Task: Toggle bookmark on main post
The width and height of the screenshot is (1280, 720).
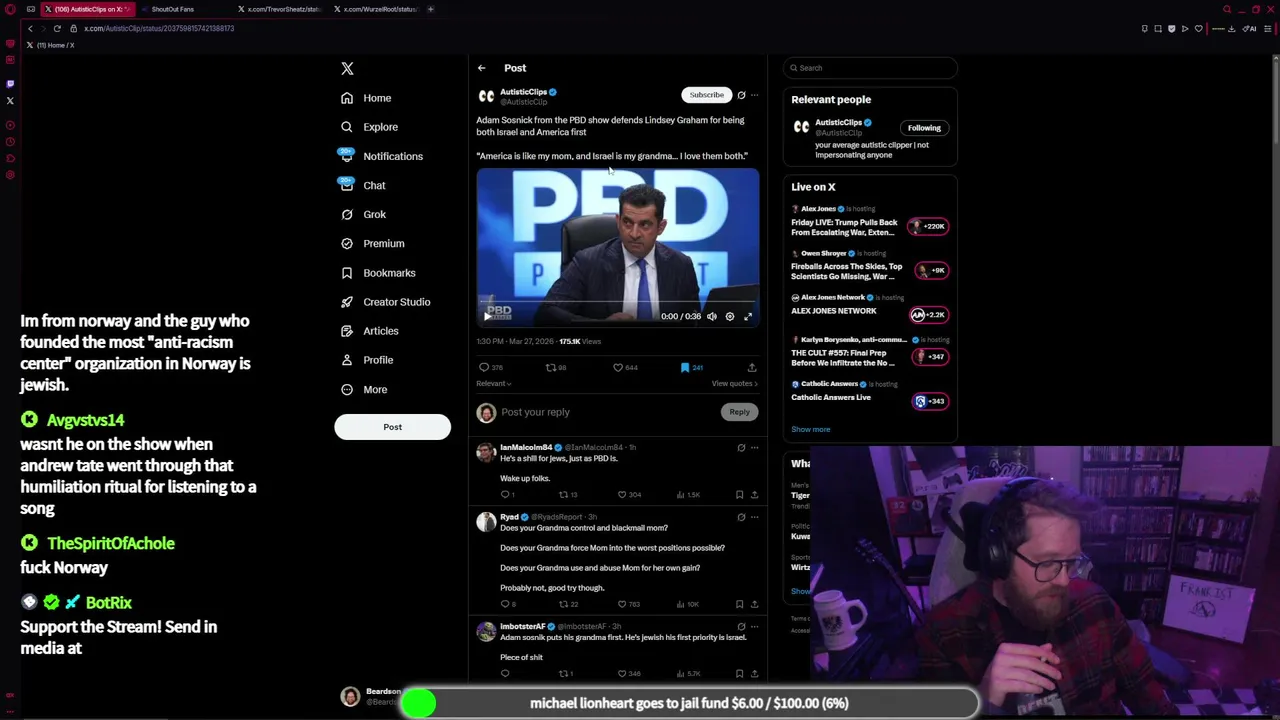Action: [x=691, y=367]
